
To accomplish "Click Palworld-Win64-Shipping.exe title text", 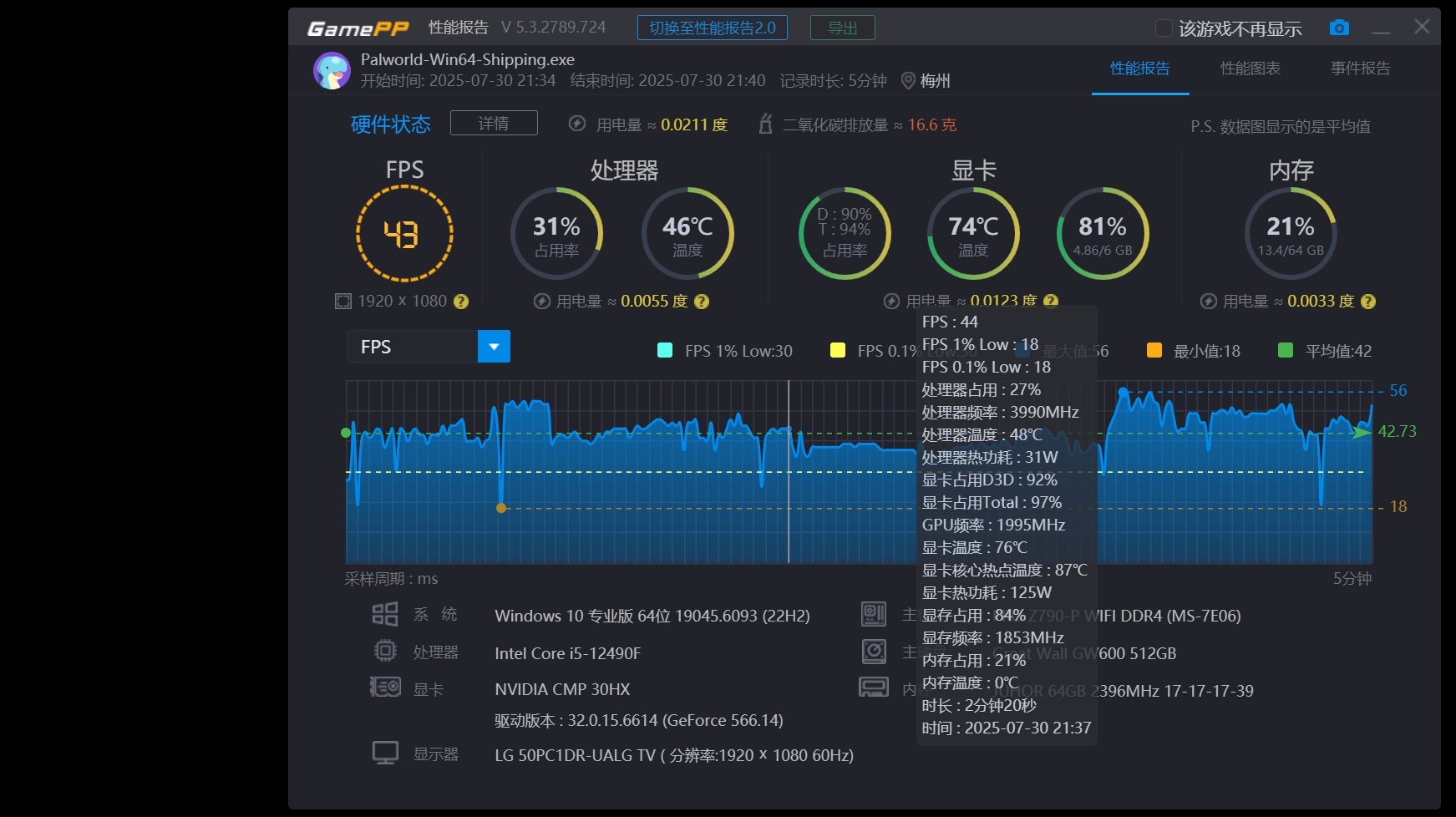I will click(x=468, y=59).
